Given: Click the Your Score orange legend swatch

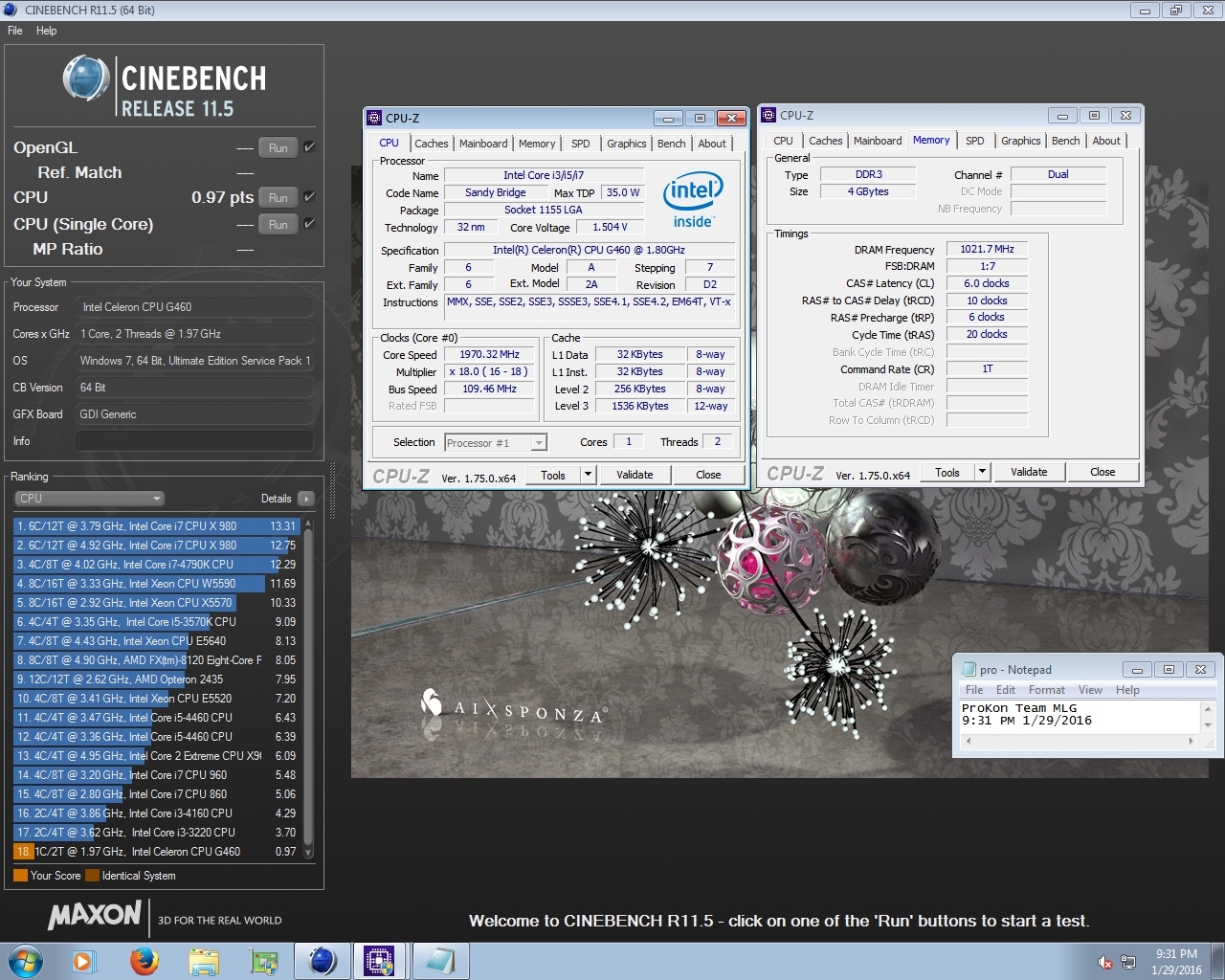Looking at the screenshot, I should [20, 875].
